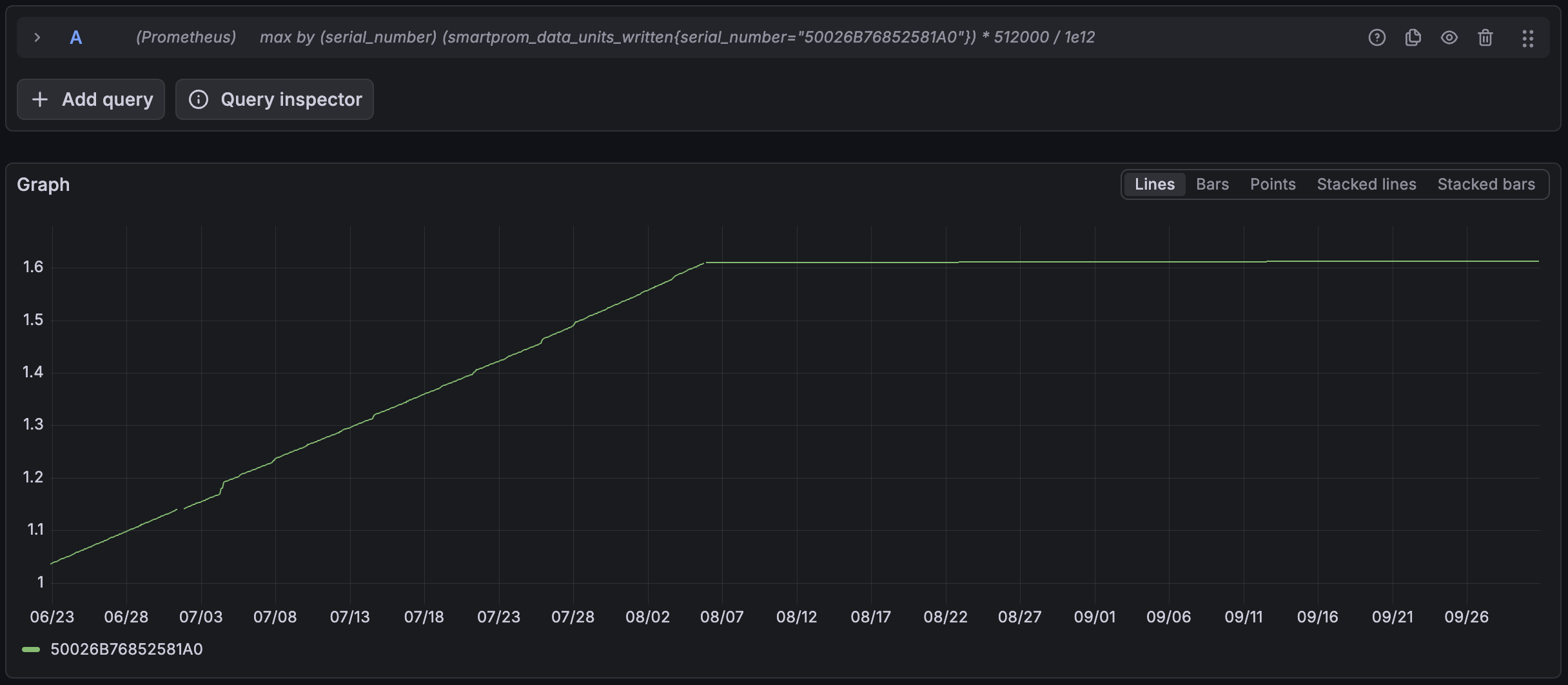Screen dimensions: 1568x685
Task: Click the 1.1 y-axis value label
Action: (x=35, y=530)
